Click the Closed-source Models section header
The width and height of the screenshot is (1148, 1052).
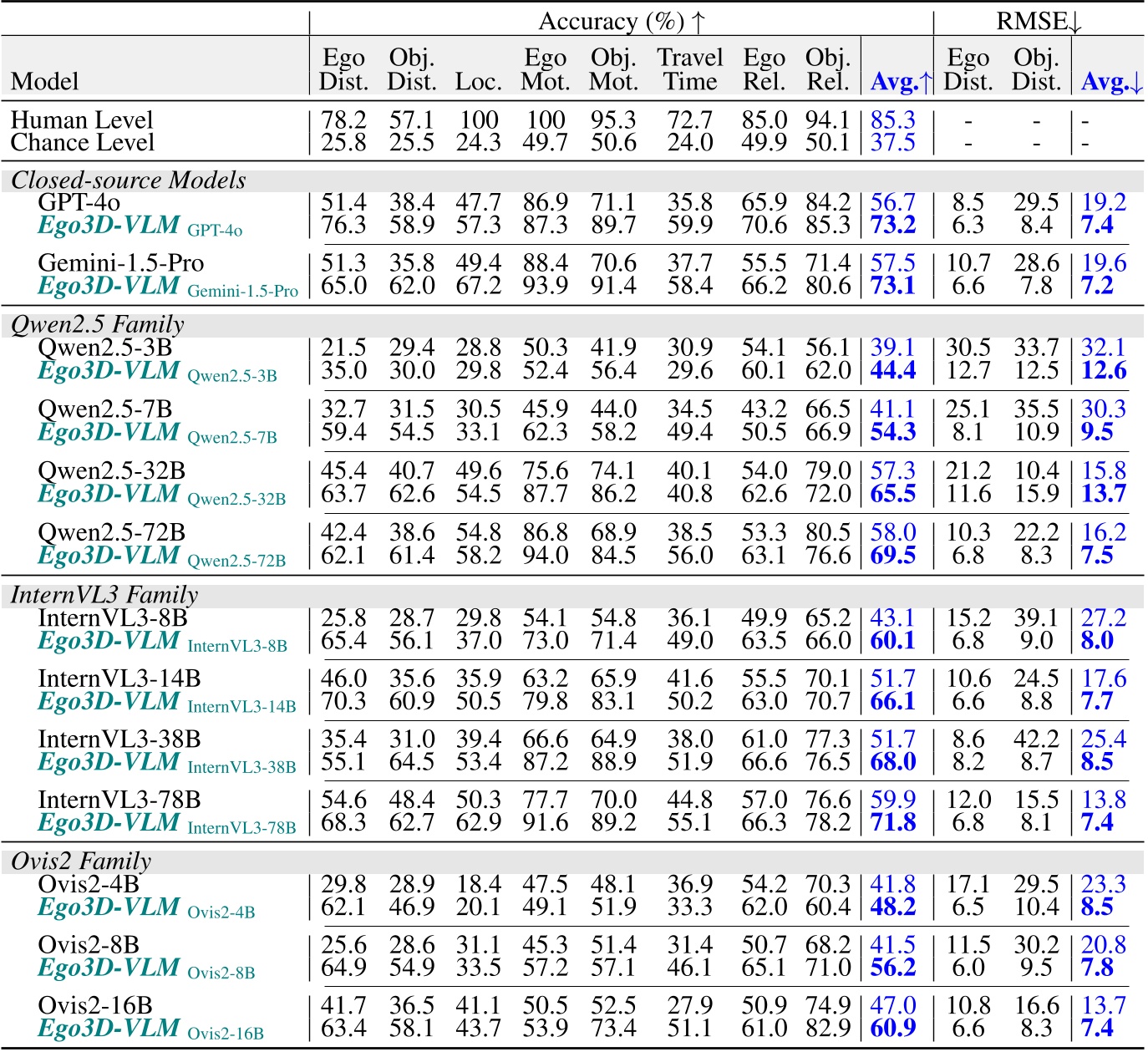(129, 180)
